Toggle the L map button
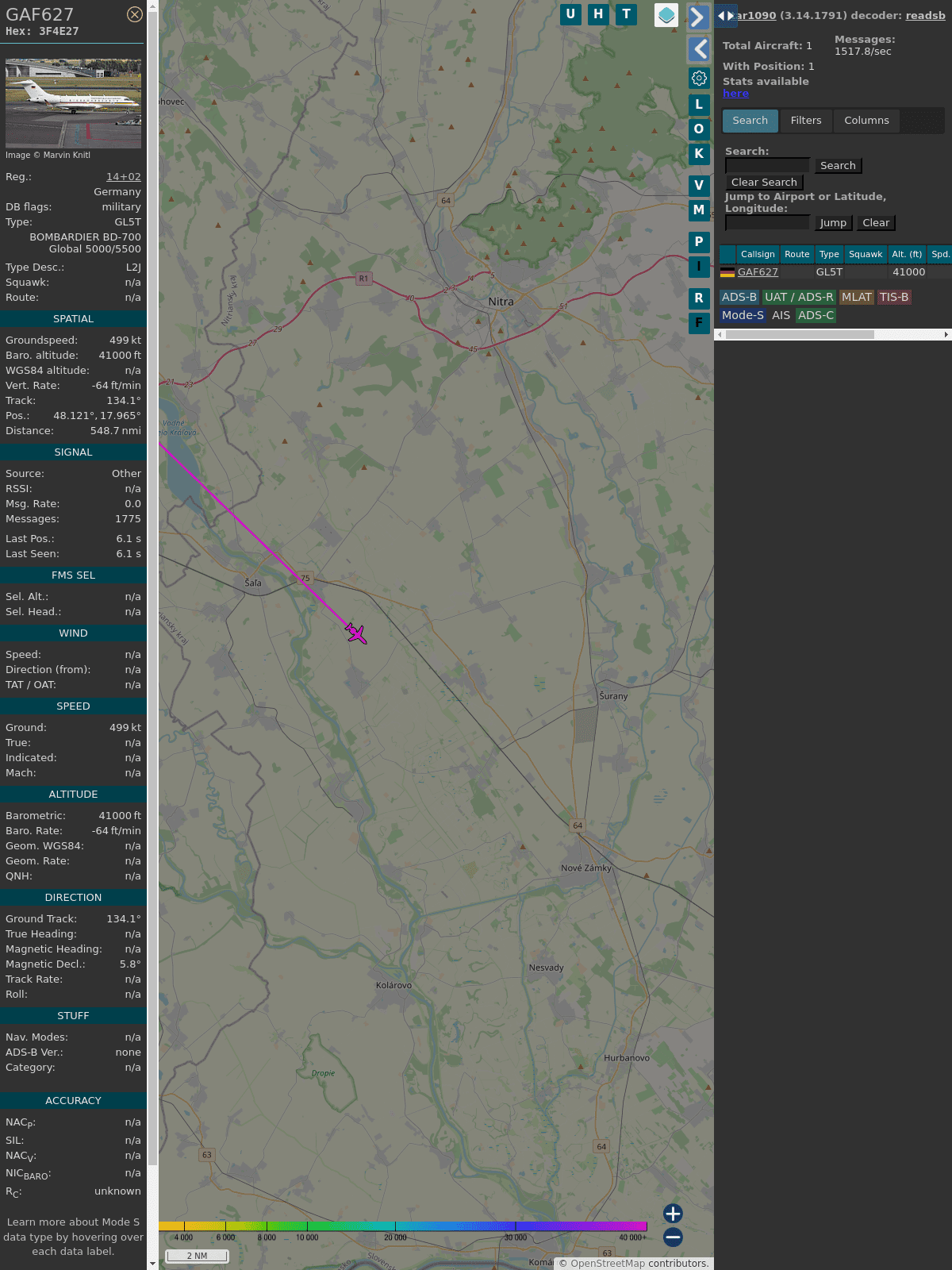Image resolution: width=952 pixels, height=1270 pixels. pyautogui.click(x=699, y=104)
